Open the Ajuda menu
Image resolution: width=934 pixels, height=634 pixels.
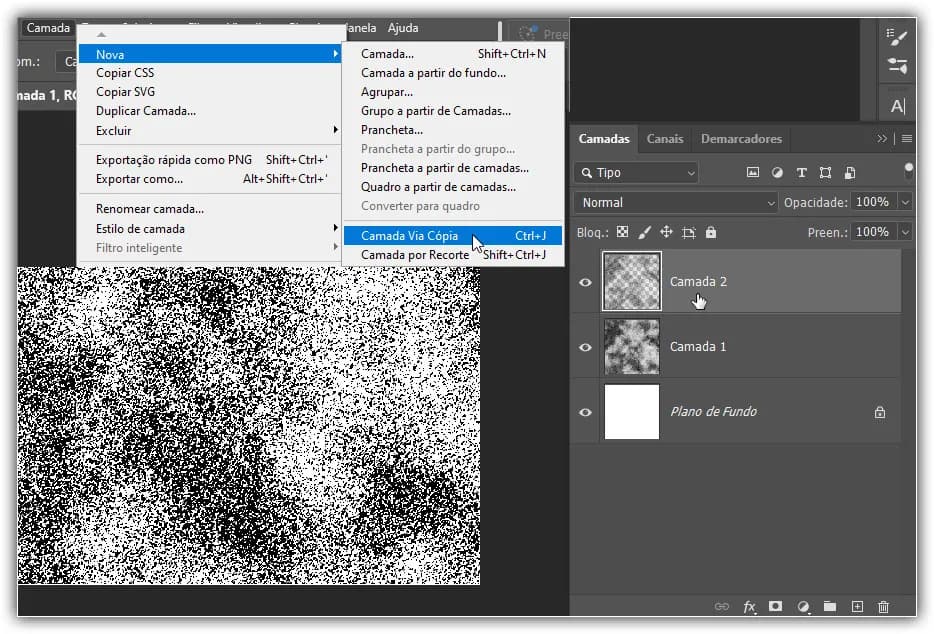[x=403, y=28]
